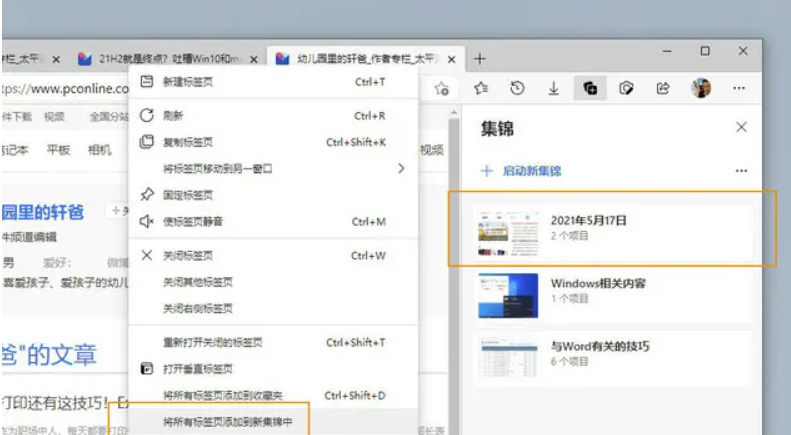Click the address bar URL field
The height and width of the screenshot is (435, 791).
tap(66, 89)
